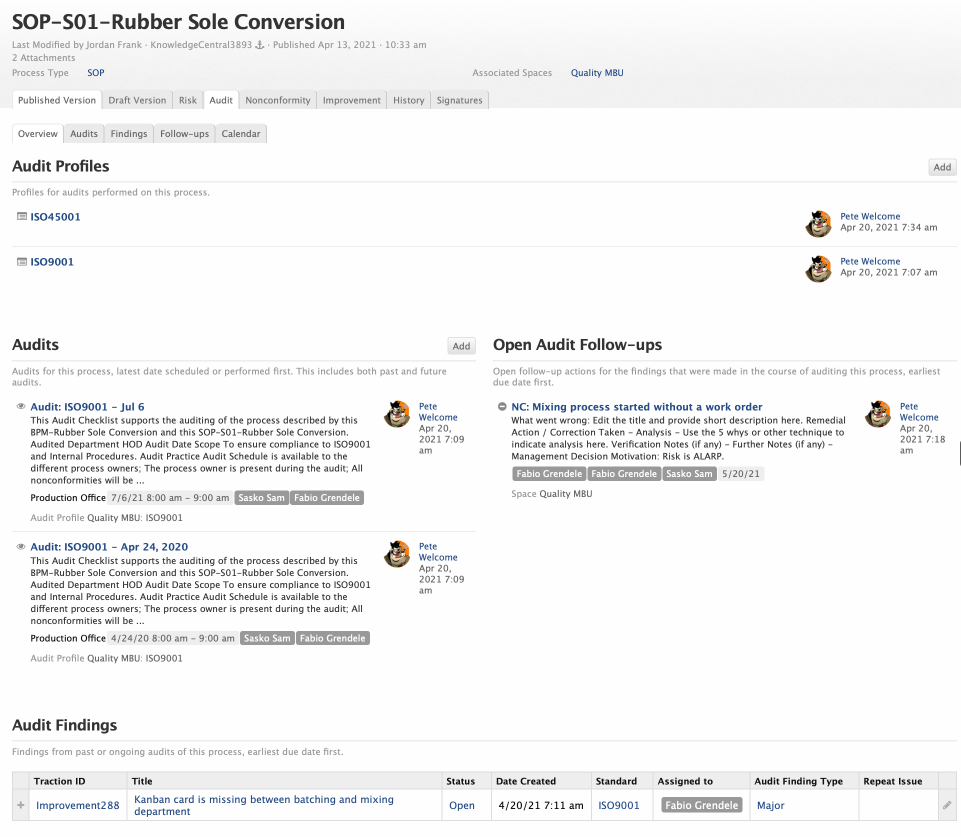The height and width of the screenshot is (837, 961).
Task: Open the Quality MBU associated space link
Action: (x=597, y=73)
